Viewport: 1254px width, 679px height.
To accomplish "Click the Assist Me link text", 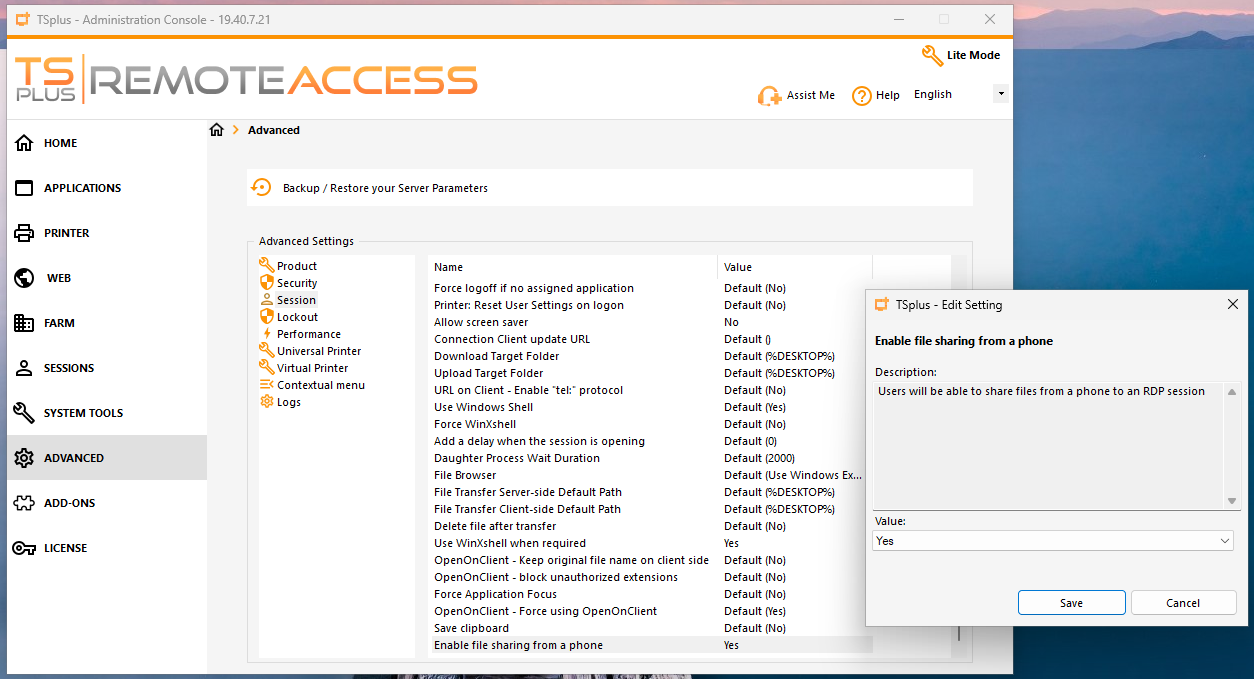I will coord(811,95).
